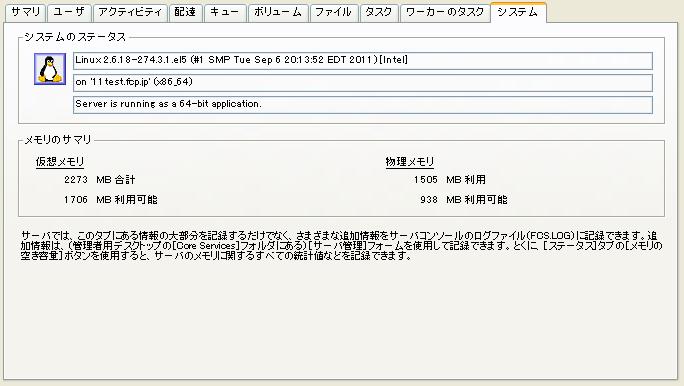684x386 pixels.
Task: Switch to the サマリ tab
Action: tap(26, 12)
